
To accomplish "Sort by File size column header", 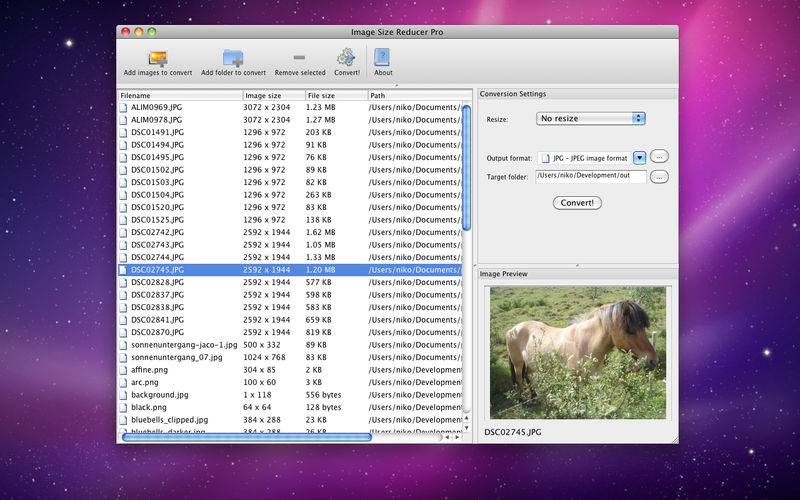I will point(336,95).
